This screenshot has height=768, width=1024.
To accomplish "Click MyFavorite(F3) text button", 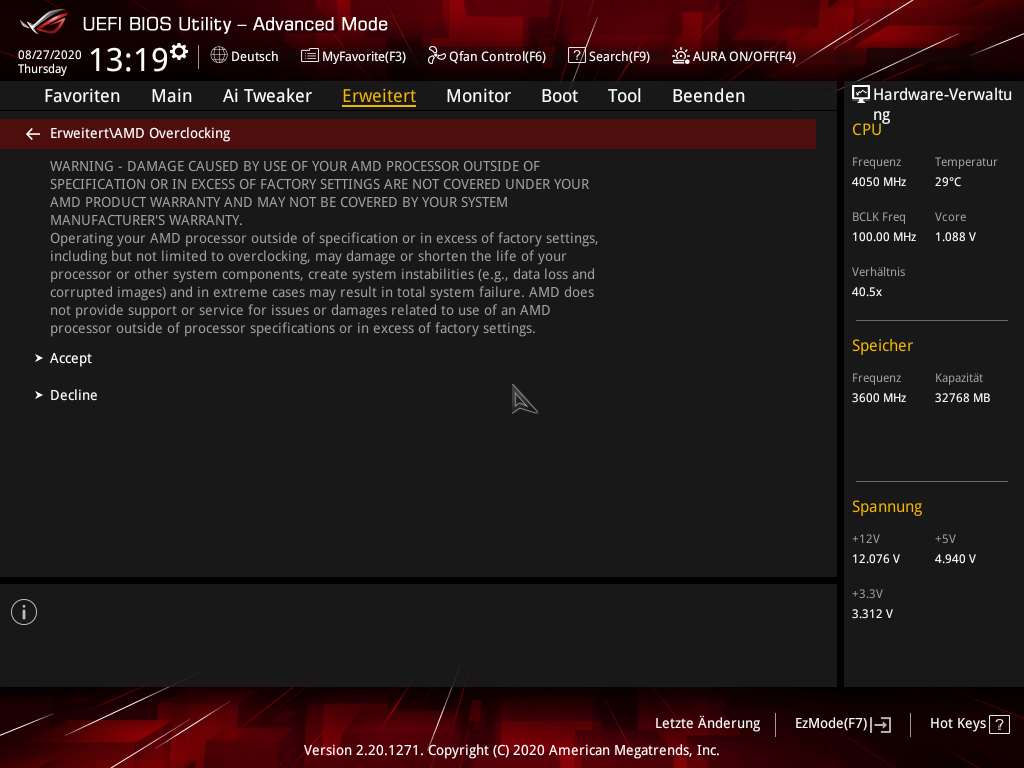I will click(x=364, y=56).
